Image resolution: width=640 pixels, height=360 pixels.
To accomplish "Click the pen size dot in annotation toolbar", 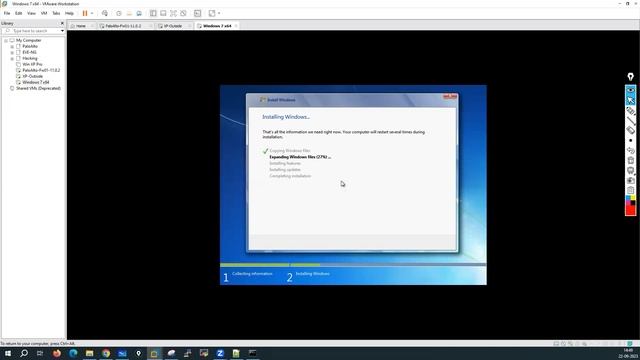I will tap(631, 140).
